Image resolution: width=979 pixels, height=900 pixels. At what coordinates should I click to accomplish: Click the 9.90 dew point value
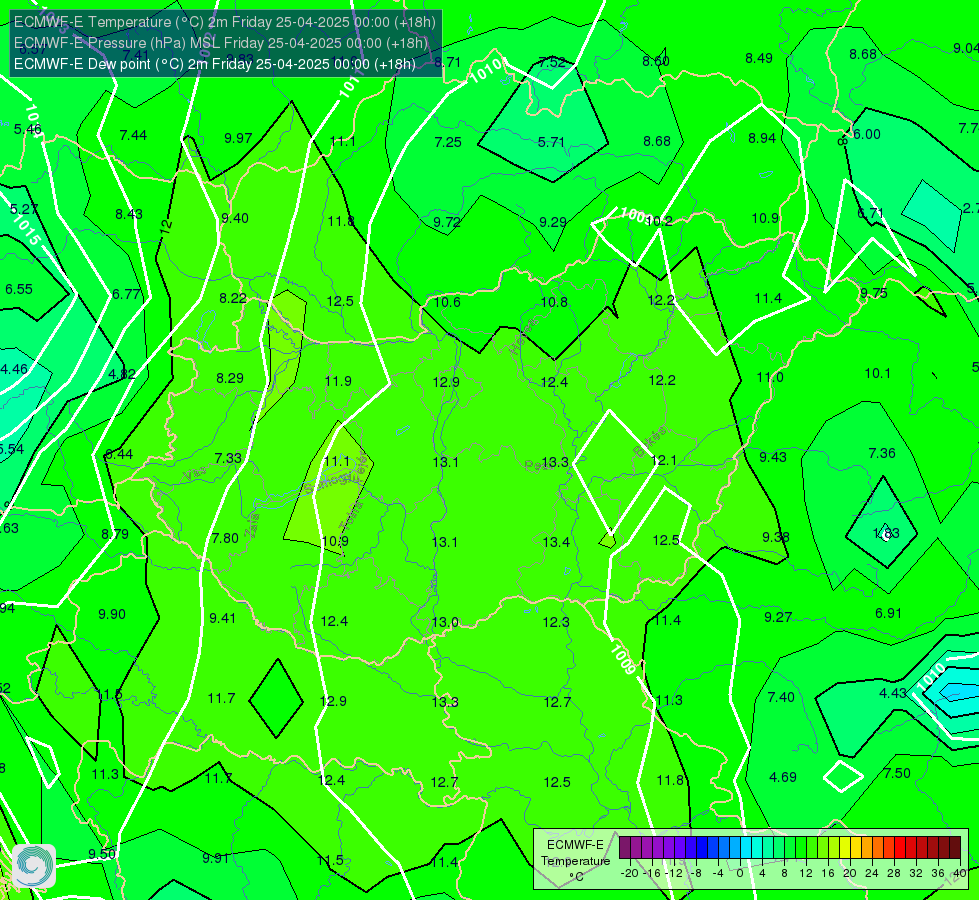pos(112,614)
